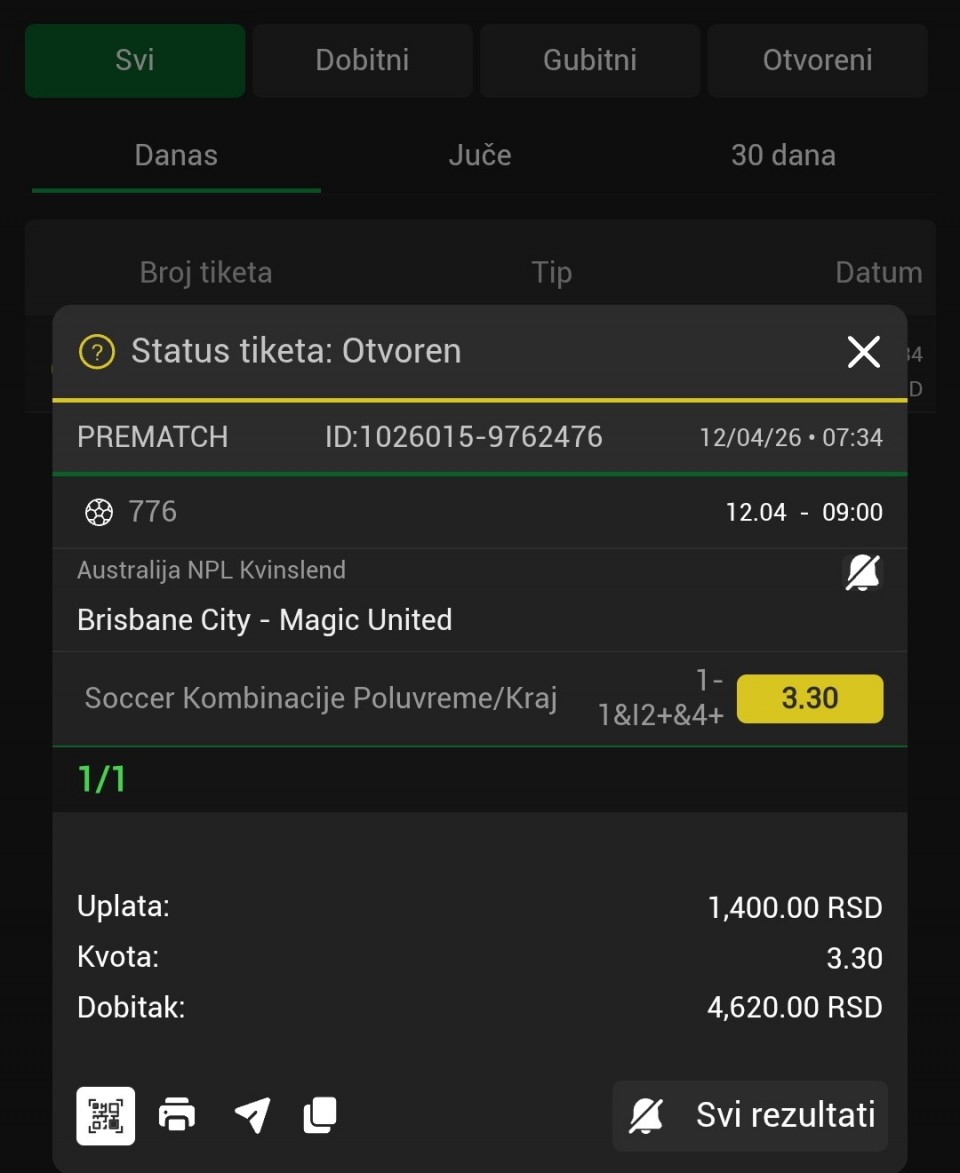
Task: Switch to Juče date range
Action: [480, 156]
